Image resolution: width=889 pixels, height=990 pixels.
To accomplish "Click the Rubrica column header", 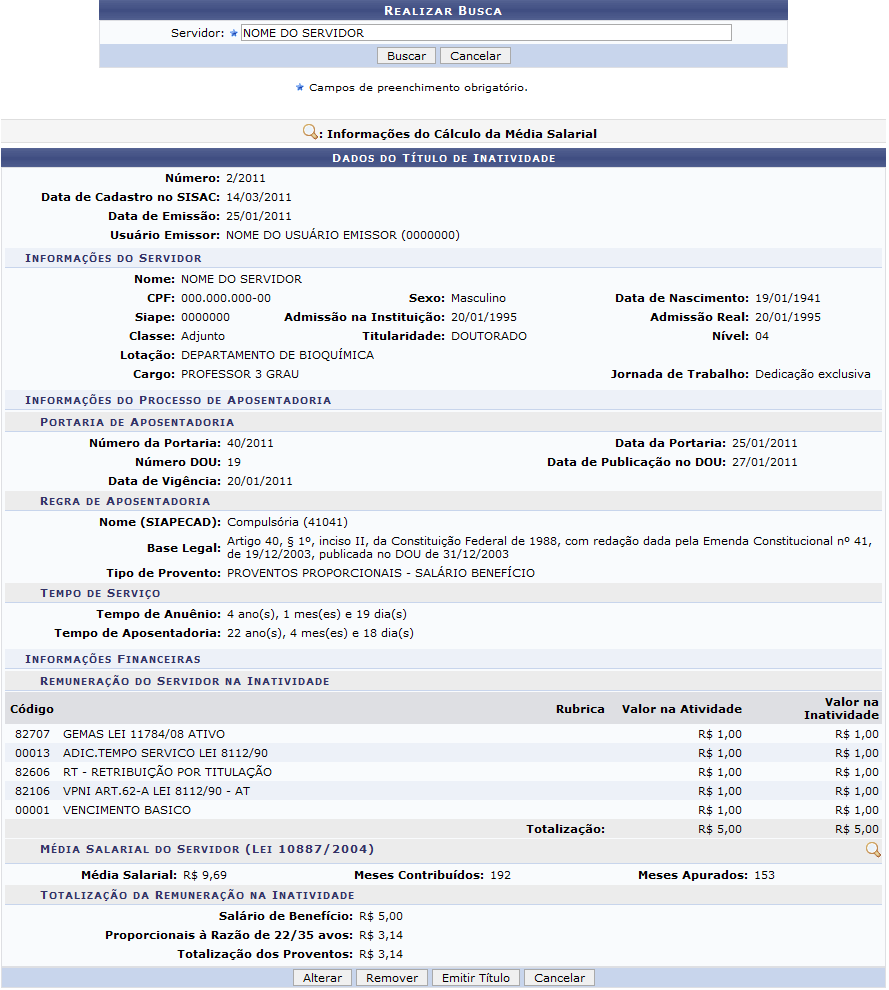I will (580, 709).
